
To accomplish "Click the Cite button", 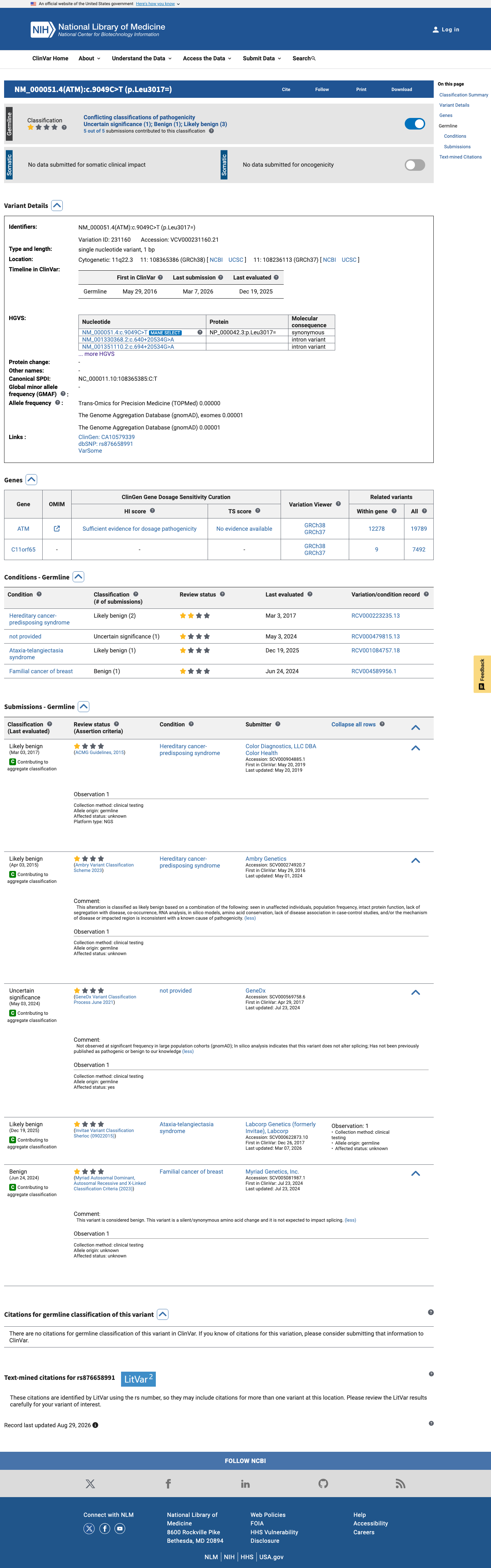I will tap(286, 89).
